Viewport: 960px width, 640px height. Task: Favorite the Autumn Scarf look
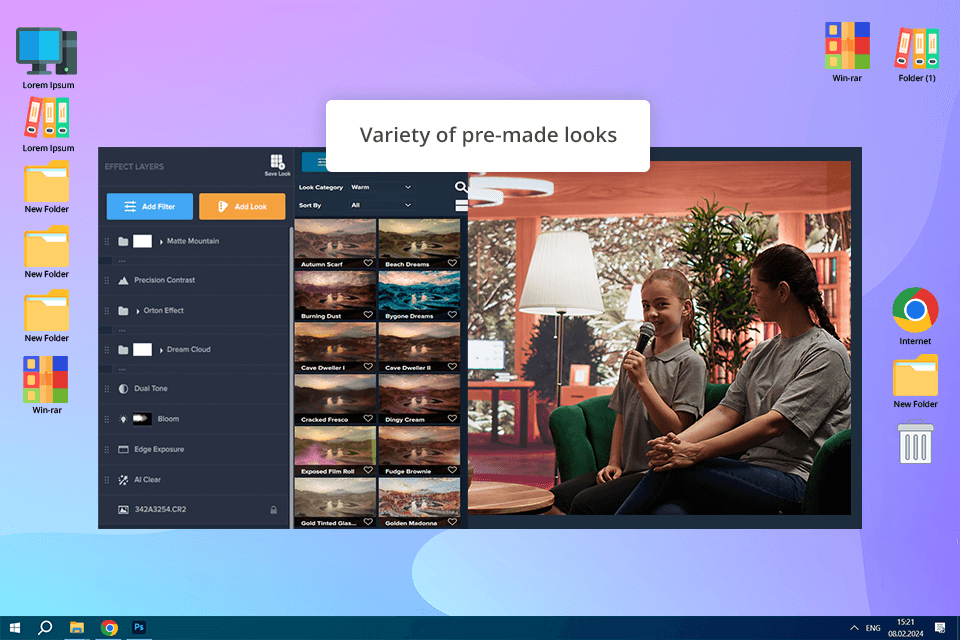coord(368,263)
